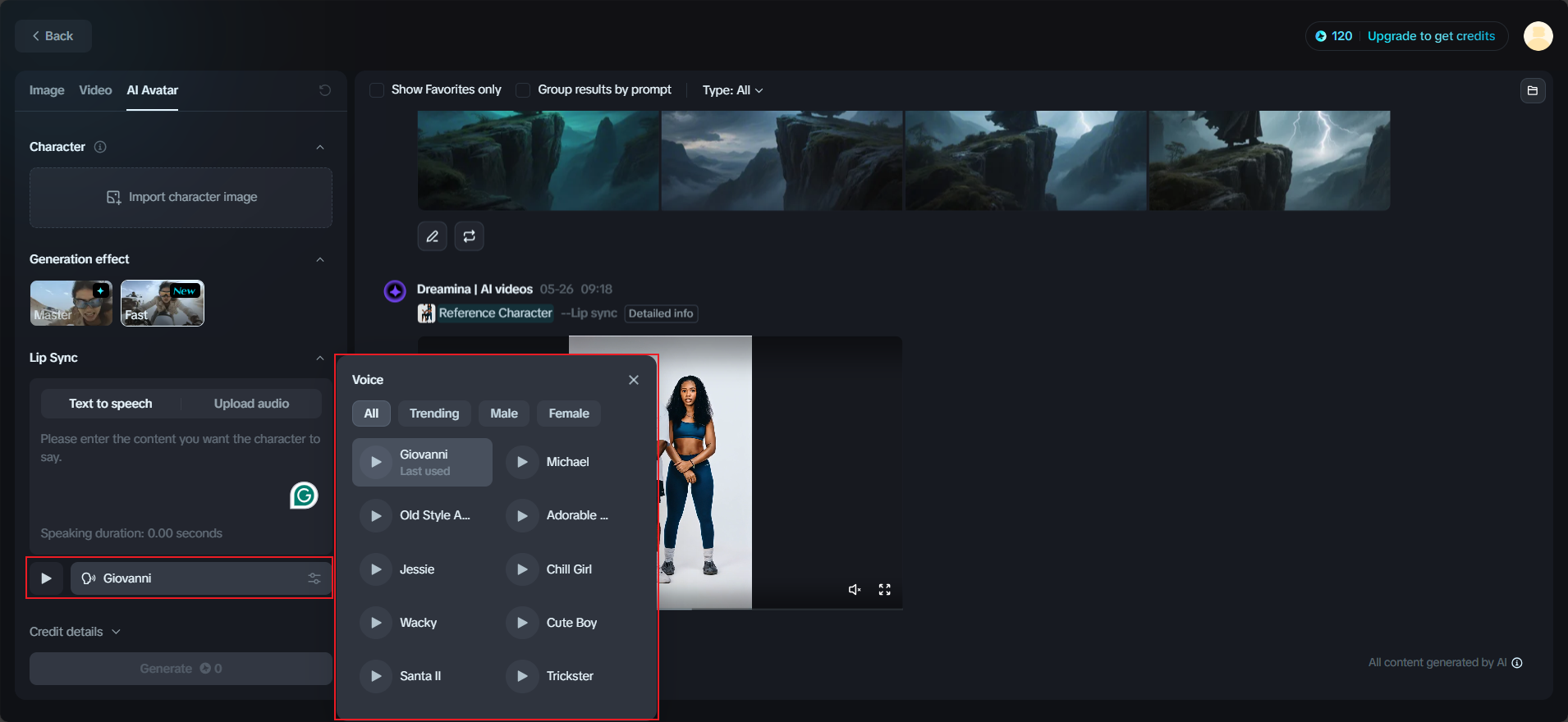Play the Old Style voice preview
The image size is (1568, 722).
coord(376,515)
